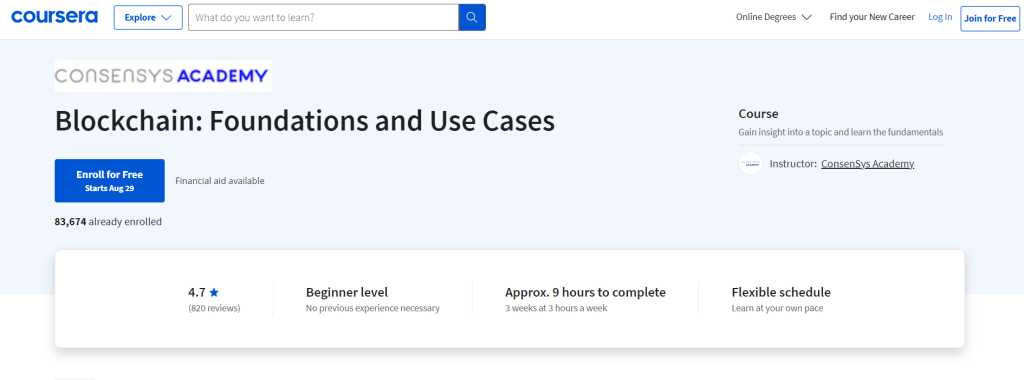Viewport: 1024px width, 380px height.
Task: Click the chevron arrow inside Explore button
Action: coord(167,18)
